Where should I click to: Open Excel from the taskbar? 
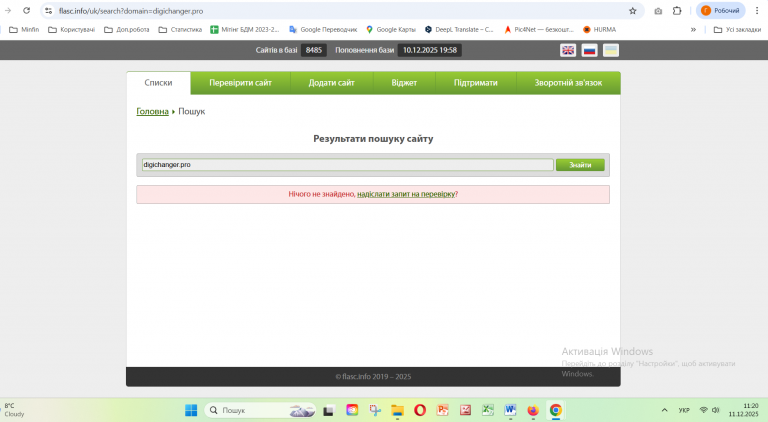pyautogui.click(x=488, y=410)
